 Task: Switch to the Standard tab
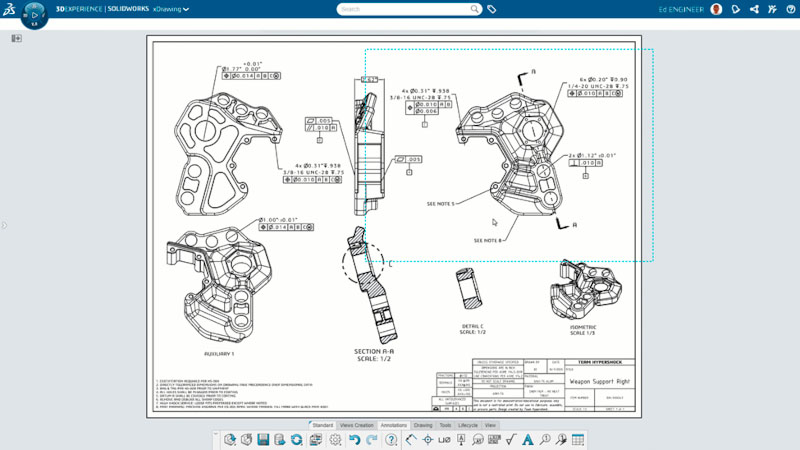(x=322, y=425)
